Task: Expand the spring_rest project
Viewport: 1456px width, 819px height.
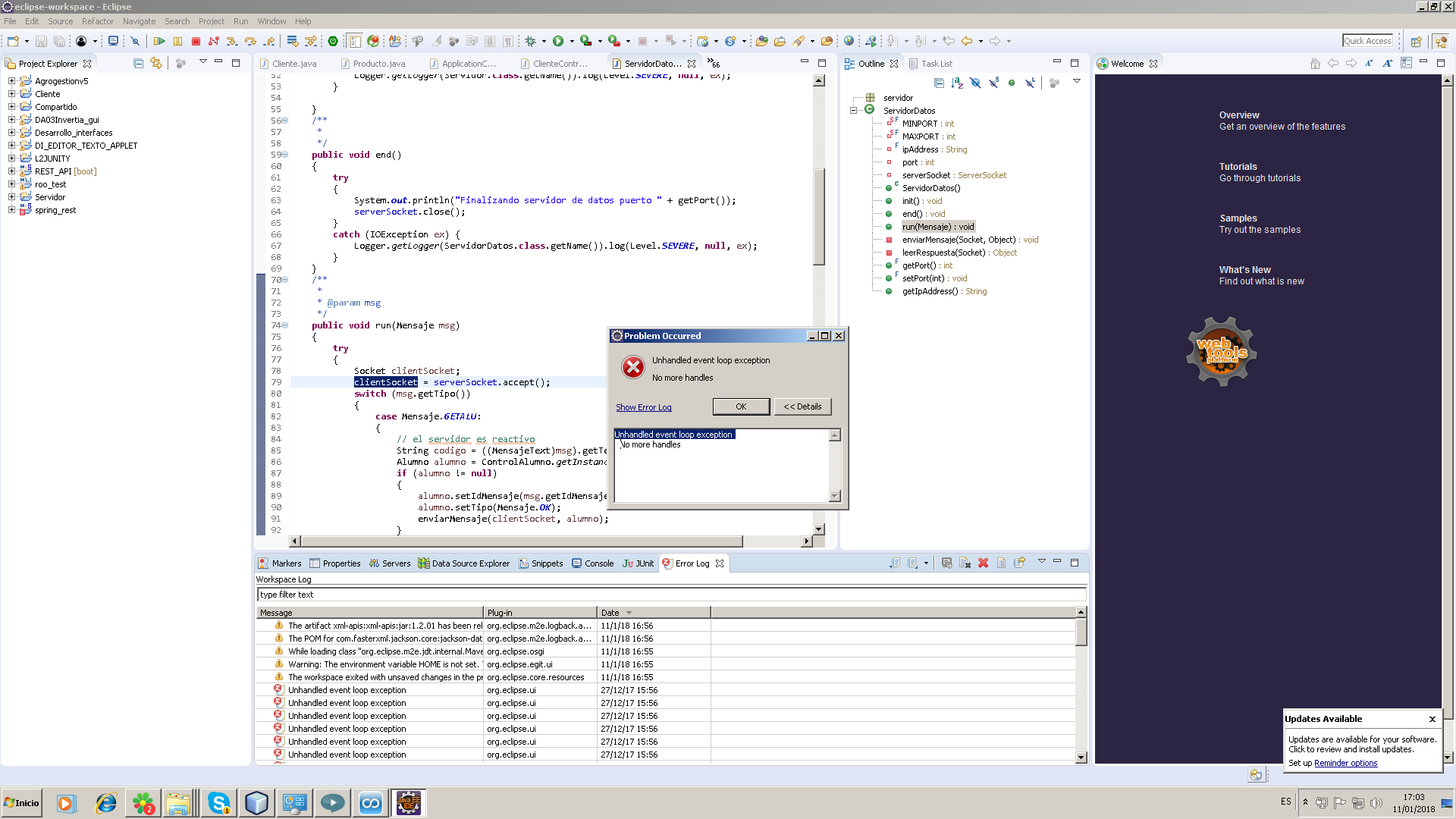Action: tap(11, 210)
